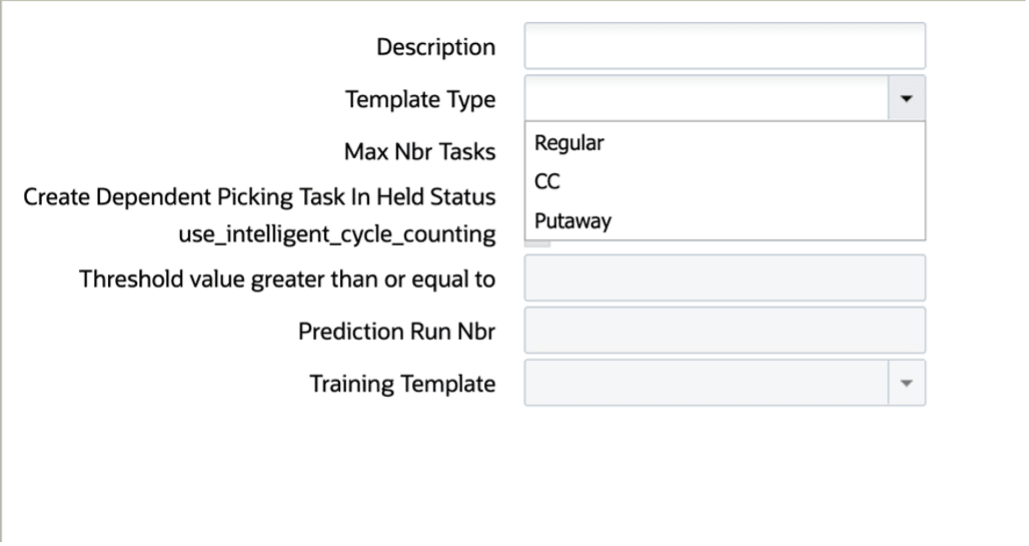Click the use_intelligent_cycle_counting label text
The height and width of the screenshot is (546, 1029).
coord(337,234)
